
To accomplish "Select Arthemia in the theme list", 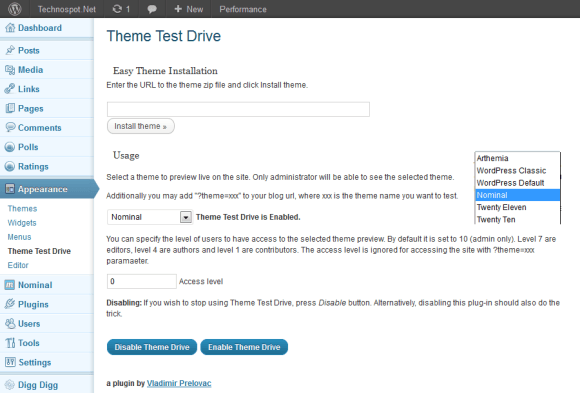I will 517,158.
